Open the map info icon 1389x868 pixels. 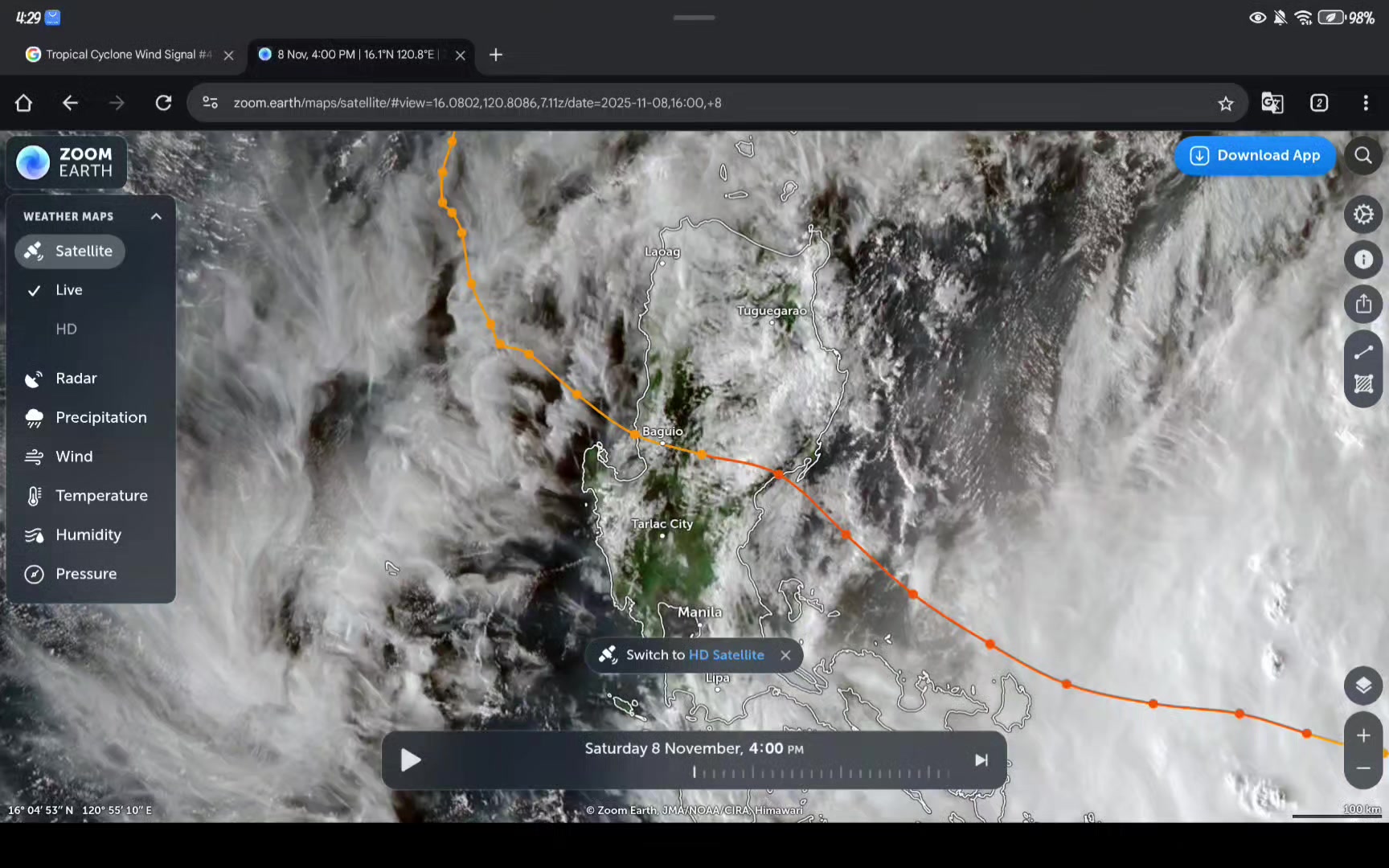click(x=1363, y=260)
